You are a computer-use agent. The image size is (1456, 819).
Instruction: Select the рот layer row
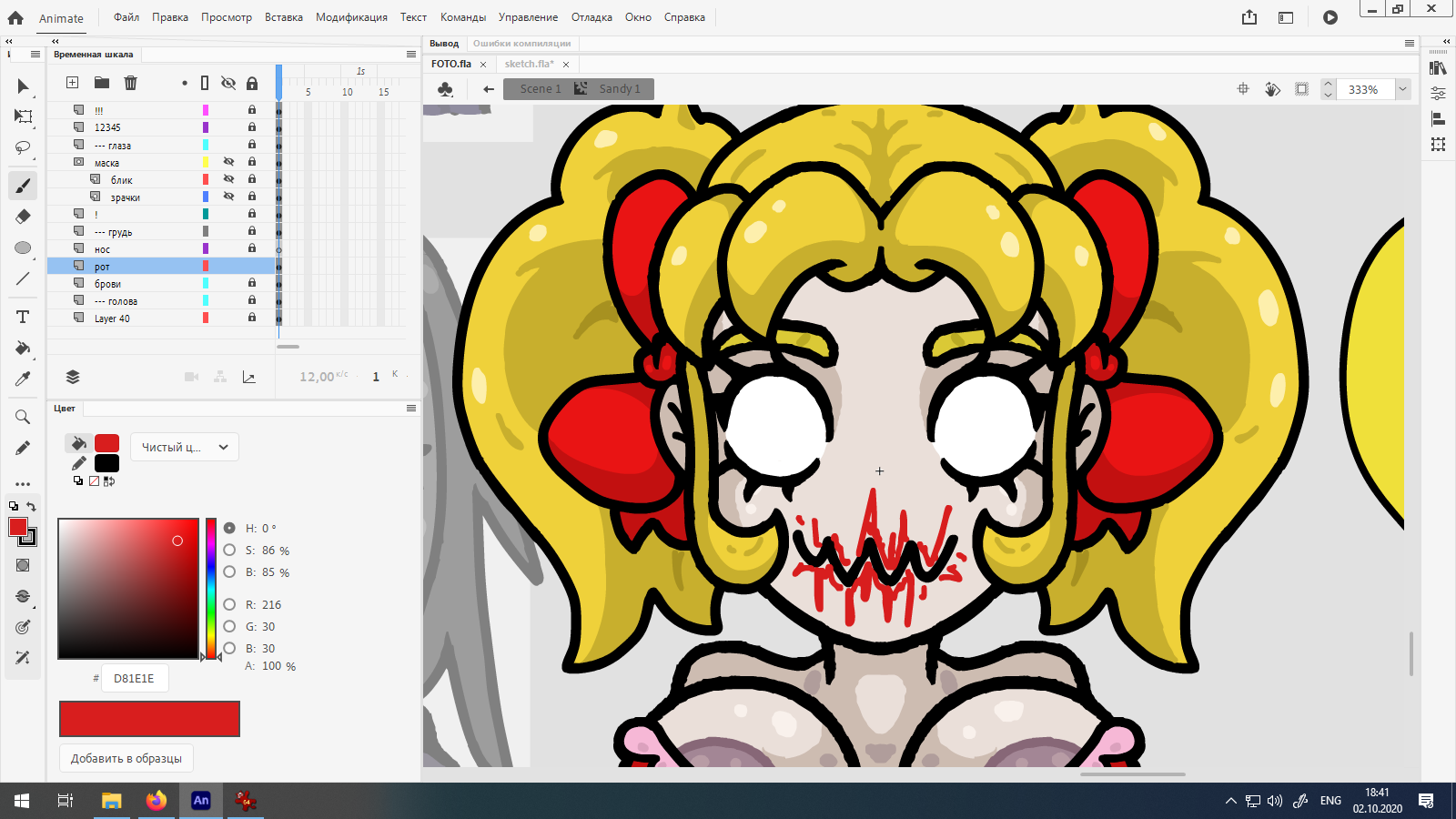click(161, 266)
